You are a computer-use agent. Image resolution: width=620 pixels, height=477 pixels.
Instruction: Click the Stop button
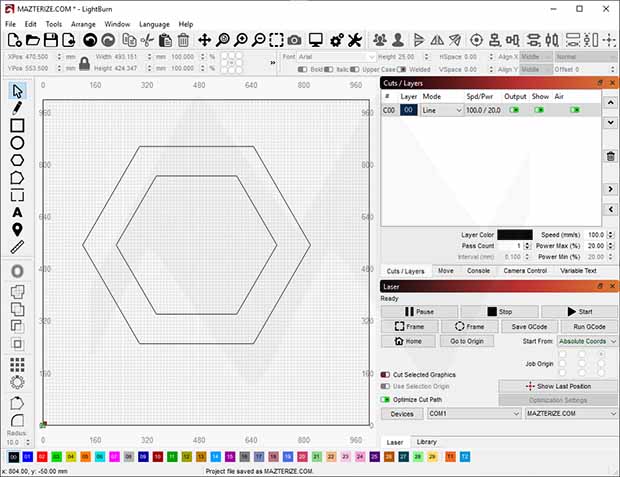pyautogui.click(x=499, y=311)
